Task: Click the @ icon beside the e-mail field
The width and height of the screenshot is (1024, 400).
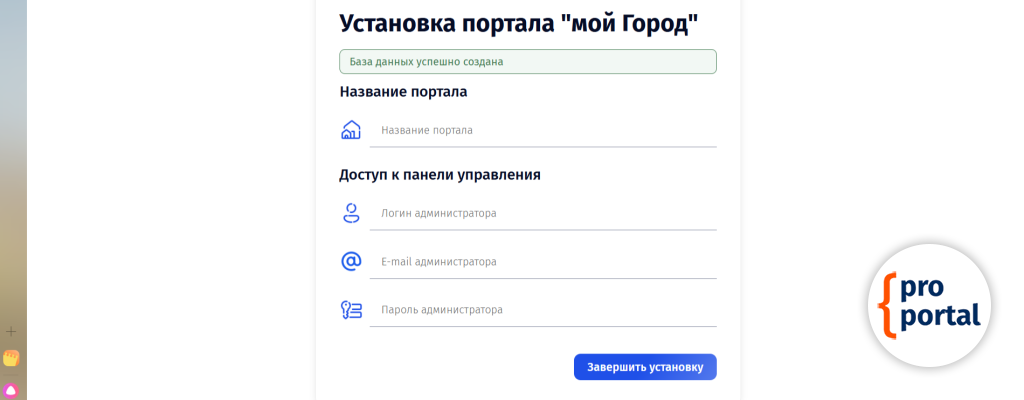Action: [350, 261]
